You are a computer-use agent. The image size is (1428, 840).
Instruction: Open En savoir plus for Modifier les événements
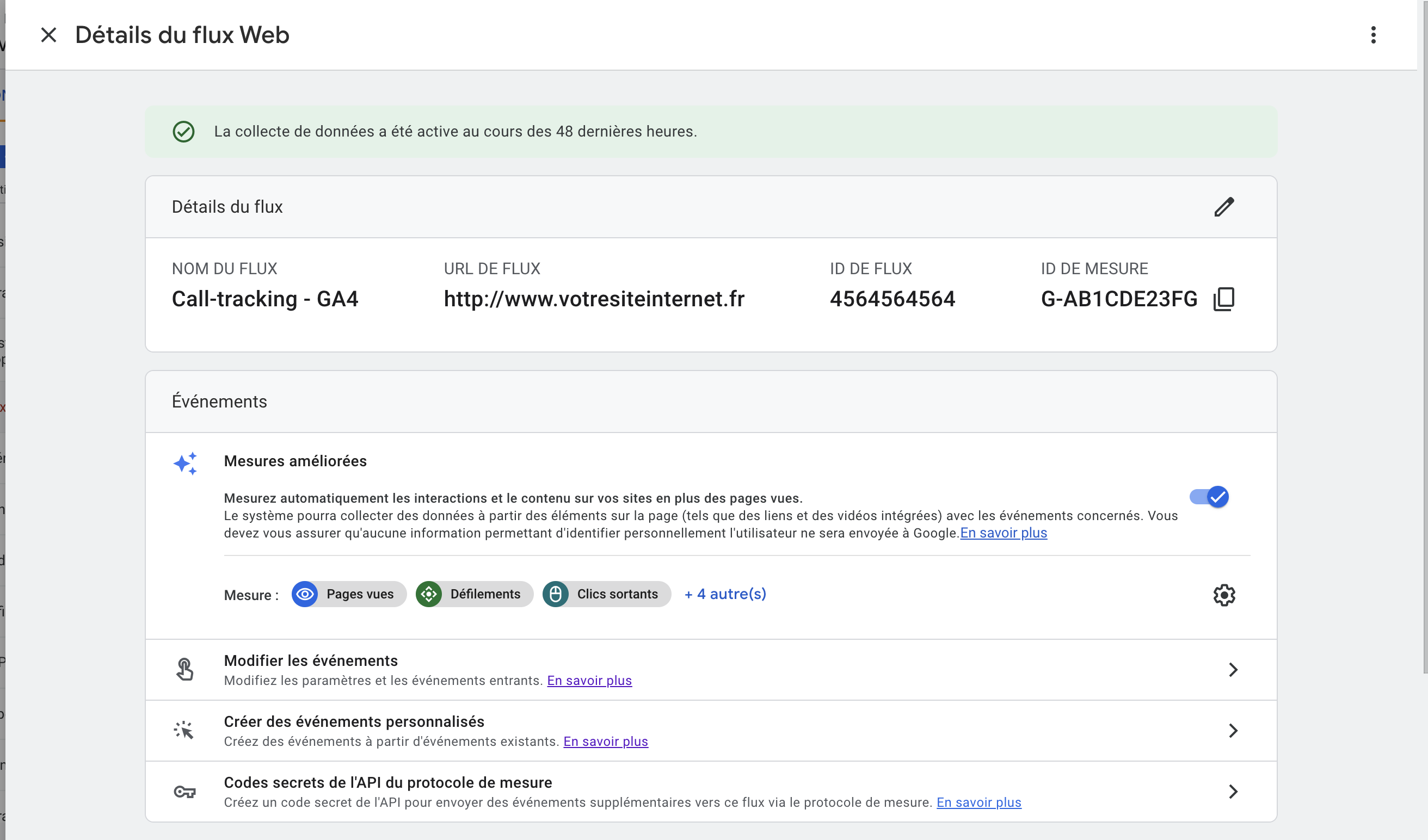coord(589,680)
